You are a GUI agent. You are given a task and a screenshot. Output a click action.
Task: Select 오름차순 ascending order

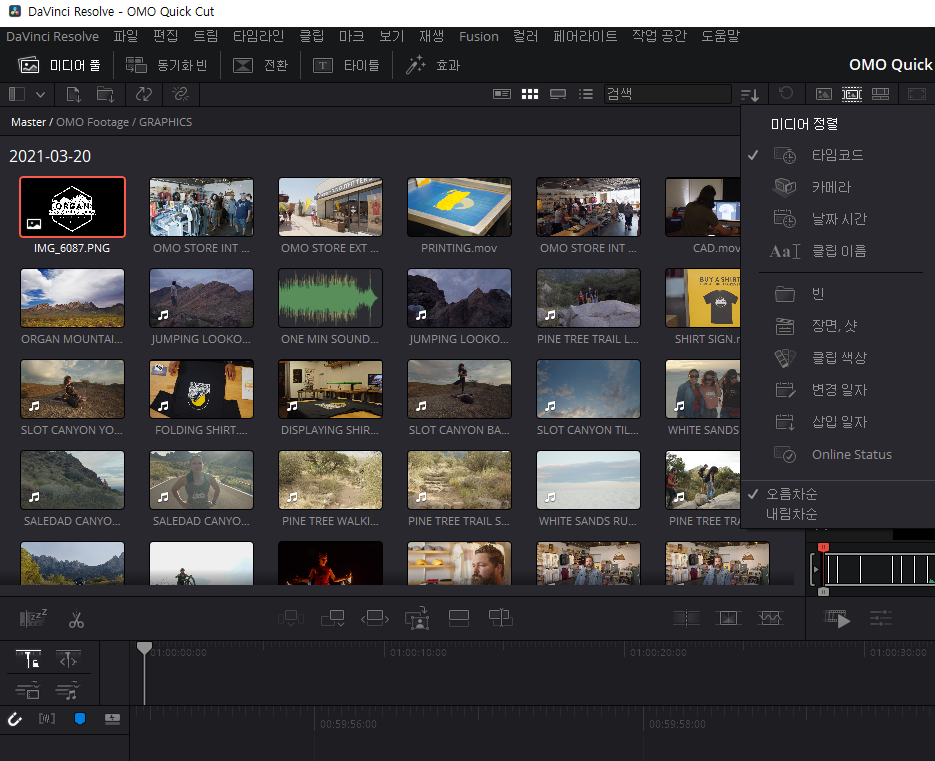pos(791,494)
